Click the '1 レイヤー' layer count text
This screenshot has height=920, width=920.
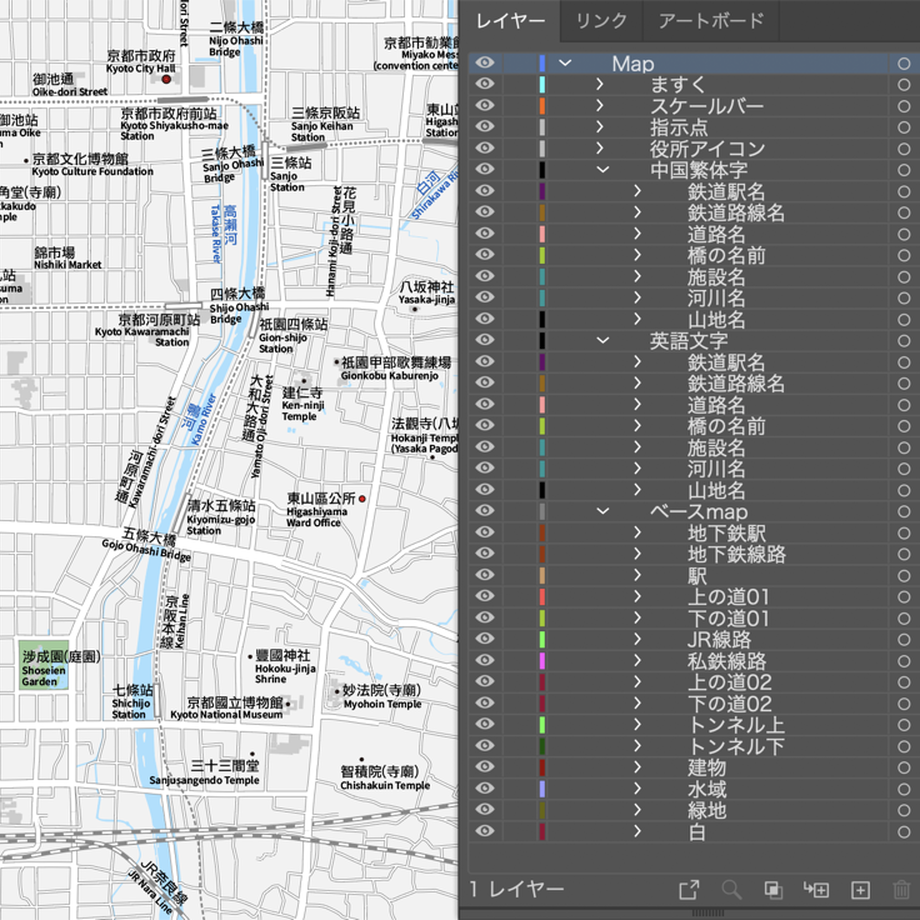[x=516, y=889]
